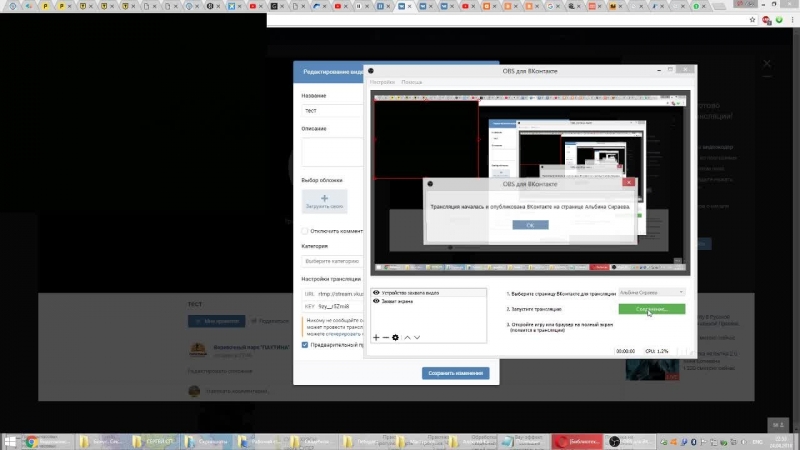800x450 pixels.
Task: Move the source up with the up arrow
Action: pos(407,337)
